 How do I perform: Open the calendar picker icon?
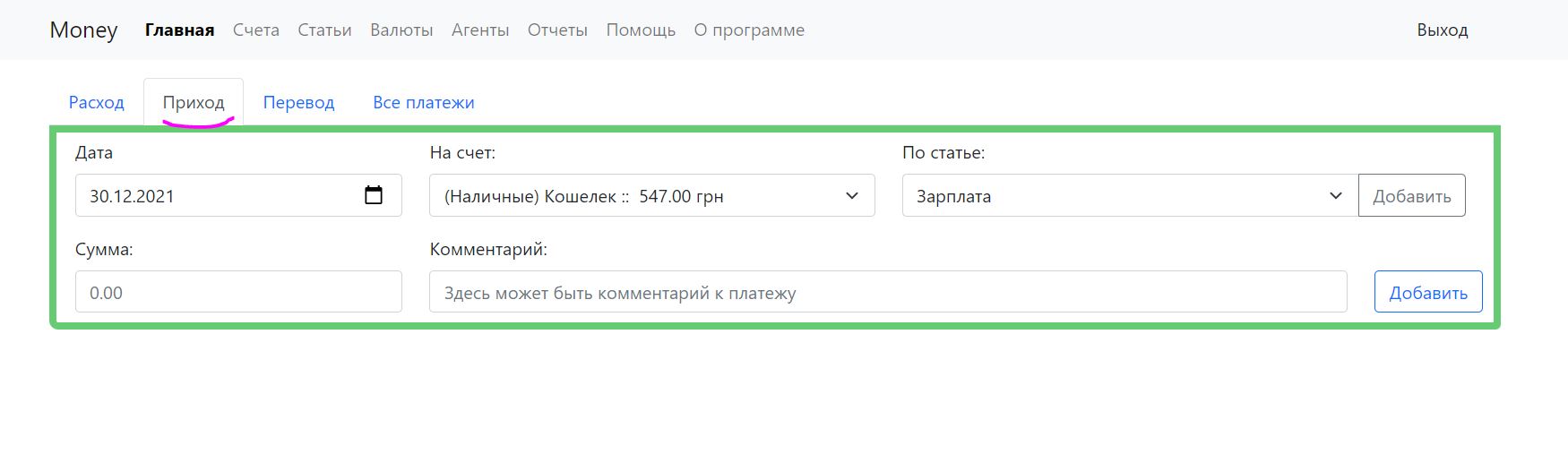tap(374, 195)
